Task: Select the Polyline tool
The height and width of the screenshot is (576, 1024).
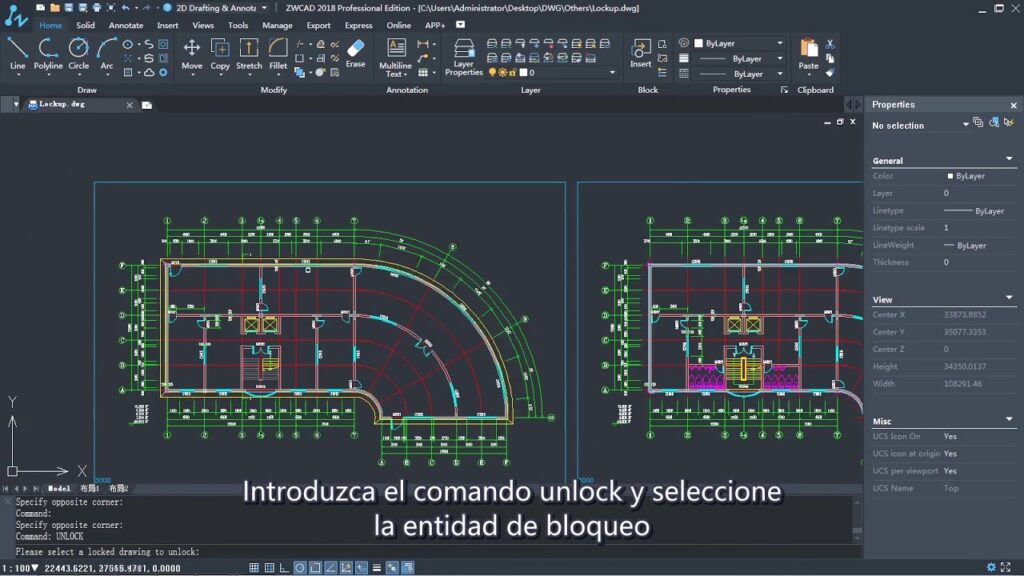Action: pyautogui.click(x=48, y=54)
